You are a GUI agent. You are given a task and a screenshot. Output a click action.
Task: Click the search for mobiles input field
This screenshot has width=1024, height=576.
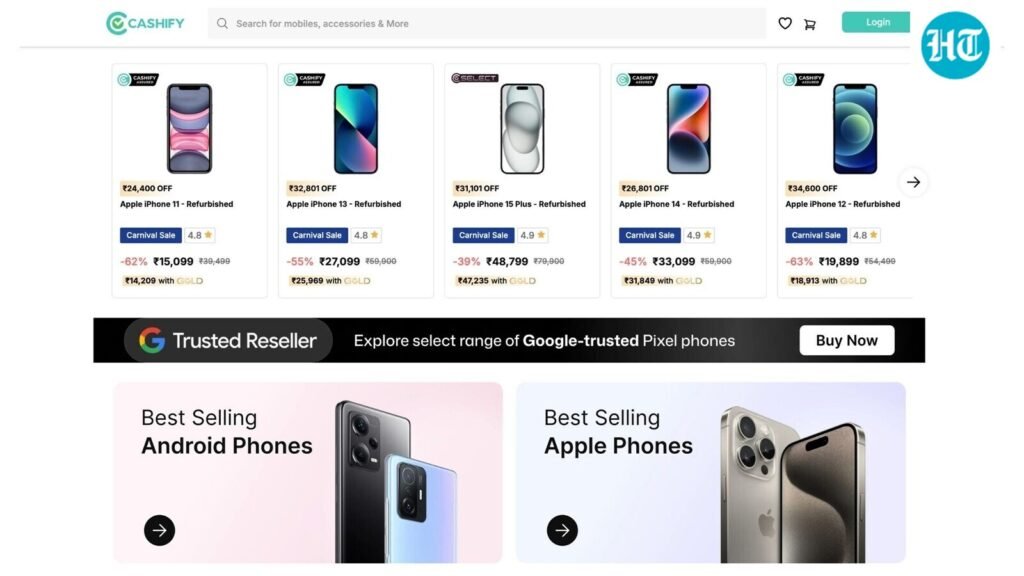click(x=450, y=23)
